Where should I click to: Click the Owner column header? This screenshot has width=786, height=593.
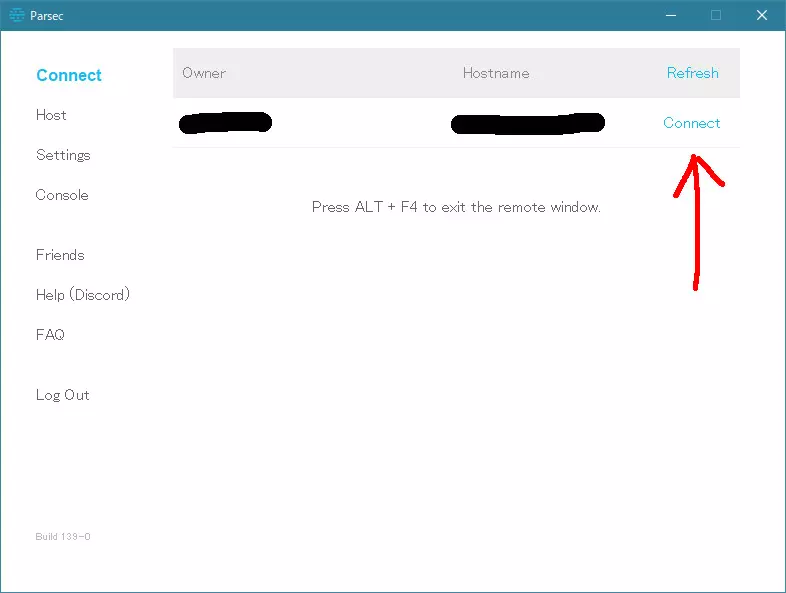pyautogui.click(x=204, y=73)
